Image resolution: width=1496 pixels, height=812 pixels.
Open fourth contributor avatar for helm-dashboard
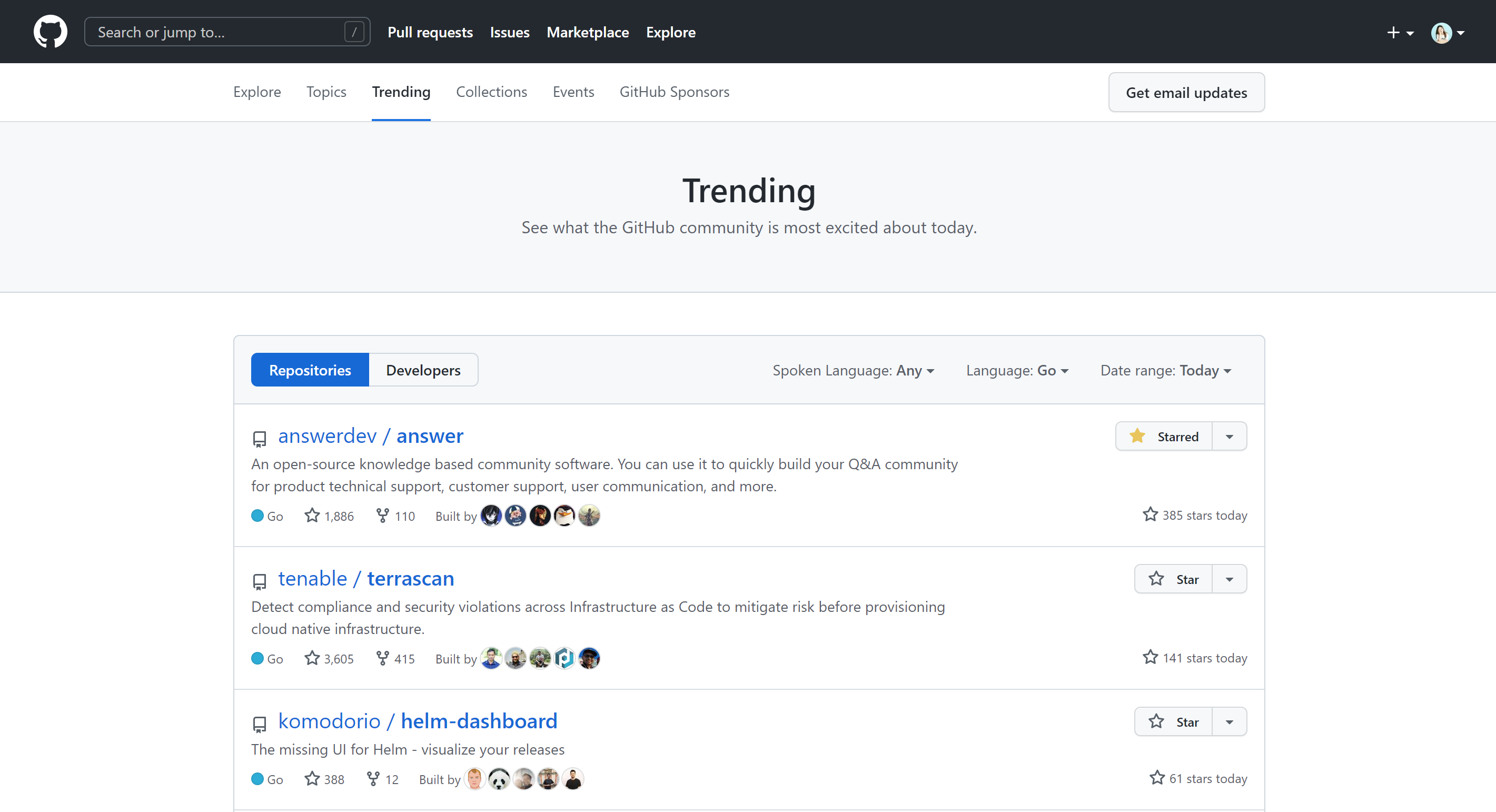(548, 779)
